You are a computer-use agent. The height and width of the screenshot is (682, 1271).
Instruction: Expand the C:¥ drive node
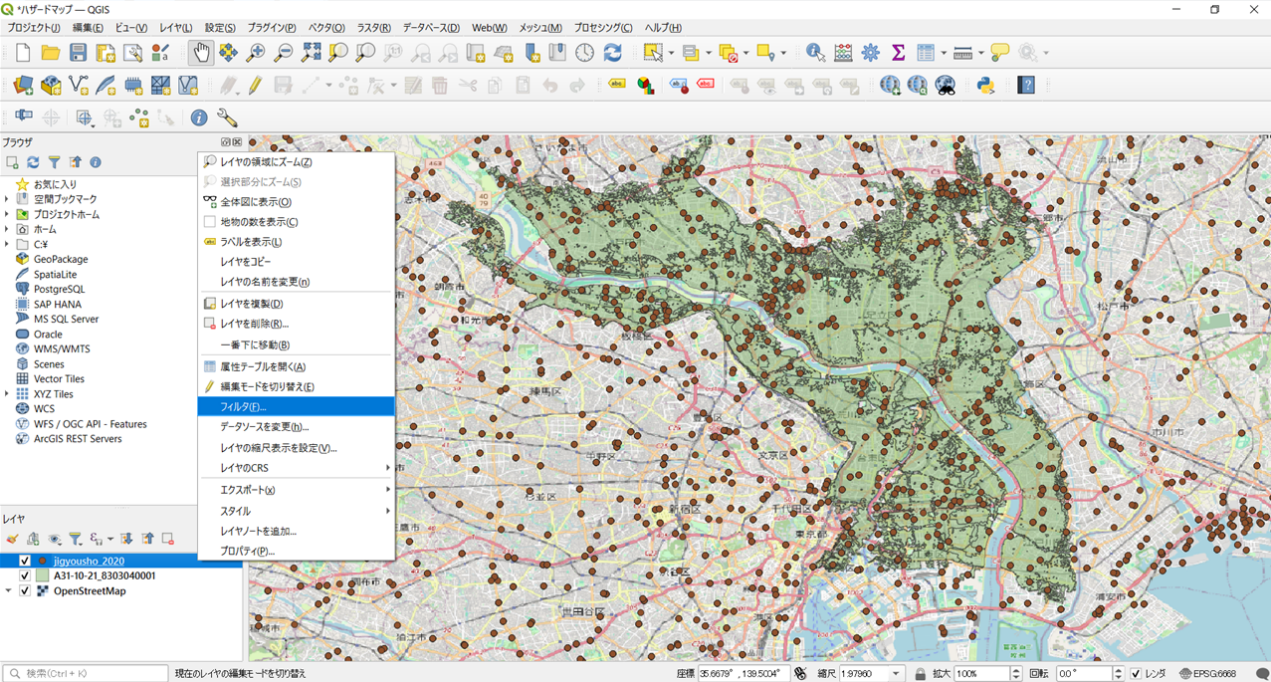coord(7,244)
